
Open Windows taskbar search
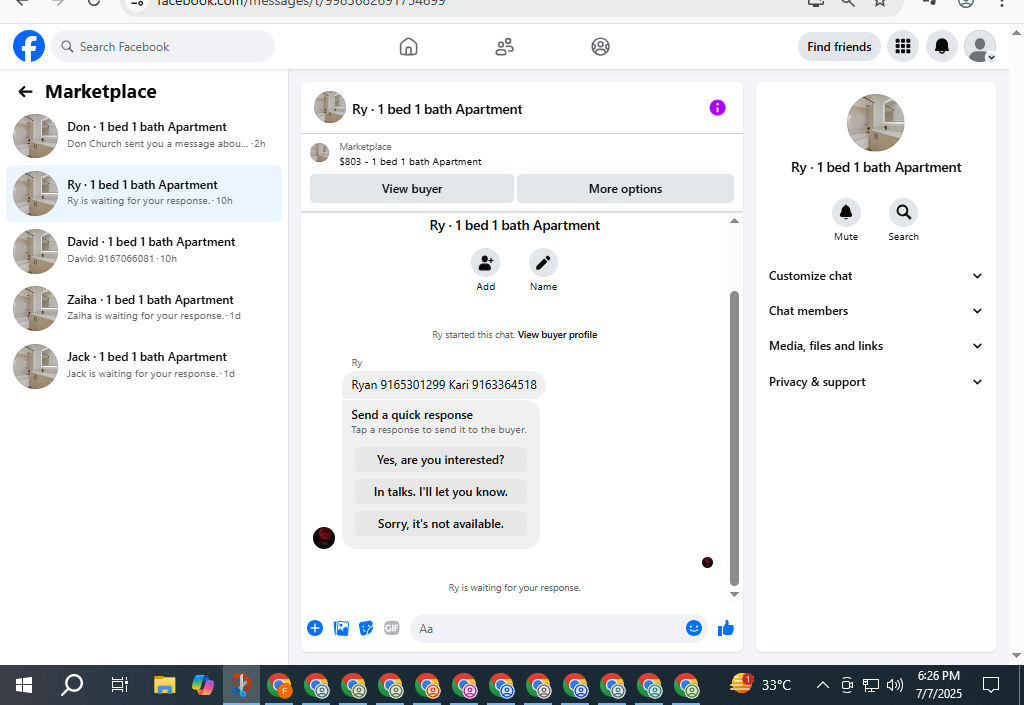tap(72, 685)
